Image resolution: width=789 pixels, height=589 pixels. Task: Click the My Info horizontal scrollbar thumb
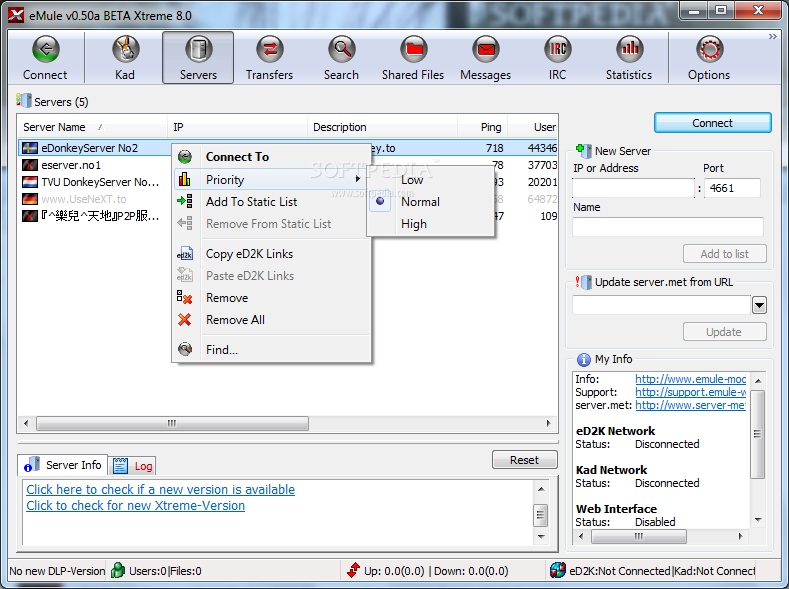(638, 536)
